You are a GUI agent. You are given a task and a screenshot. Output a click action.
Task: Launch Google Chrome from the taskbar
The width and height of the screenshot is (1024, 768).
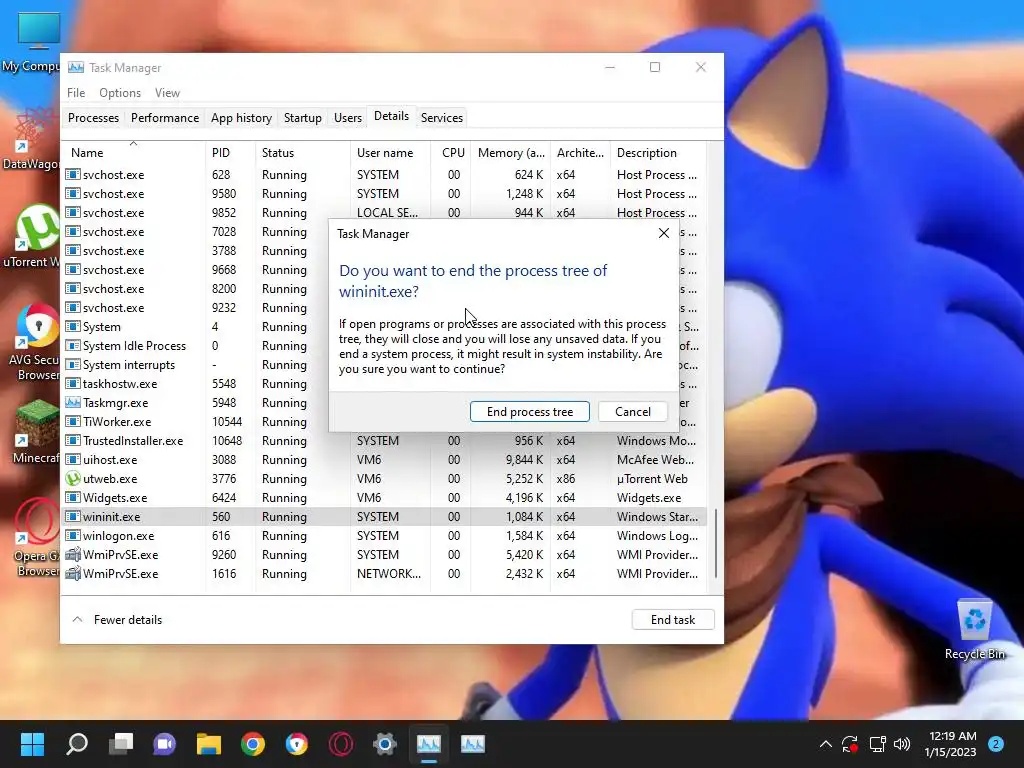[x=253, y=743]
